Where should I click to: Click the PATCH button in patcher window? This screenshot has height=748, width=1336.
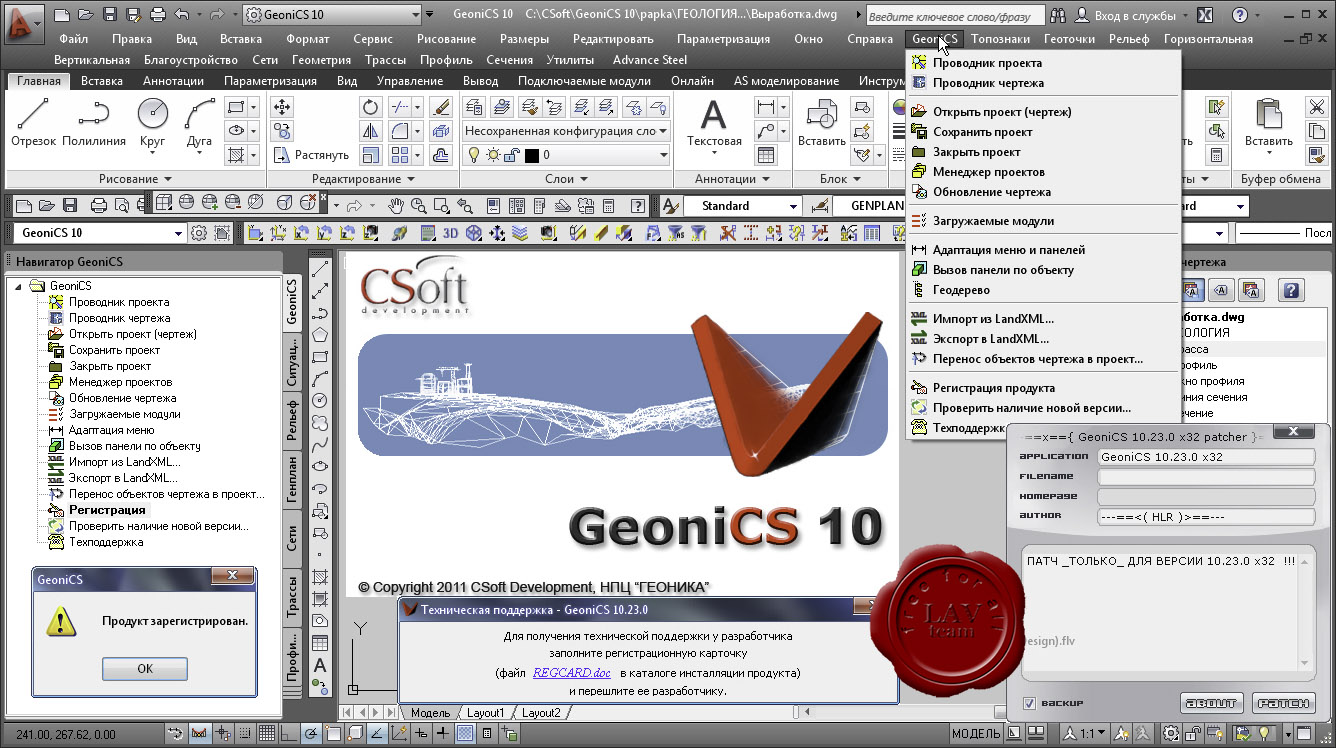click(1282, 703)
